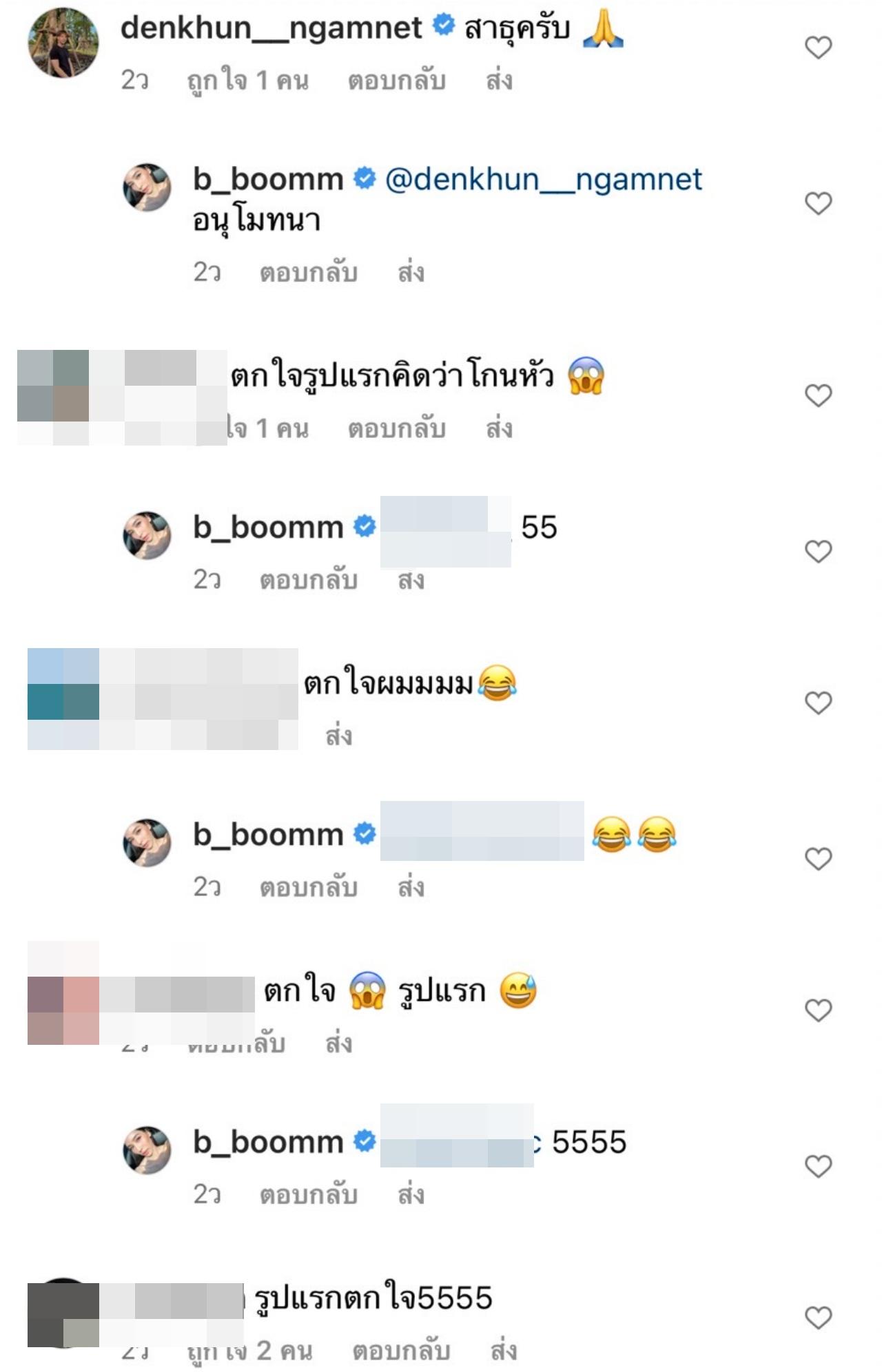This screenshot has height=1372, width=882.
Task: Like b_boomm's laughing emoji reply
Action: pyautogui.click(x=819, y=859)
